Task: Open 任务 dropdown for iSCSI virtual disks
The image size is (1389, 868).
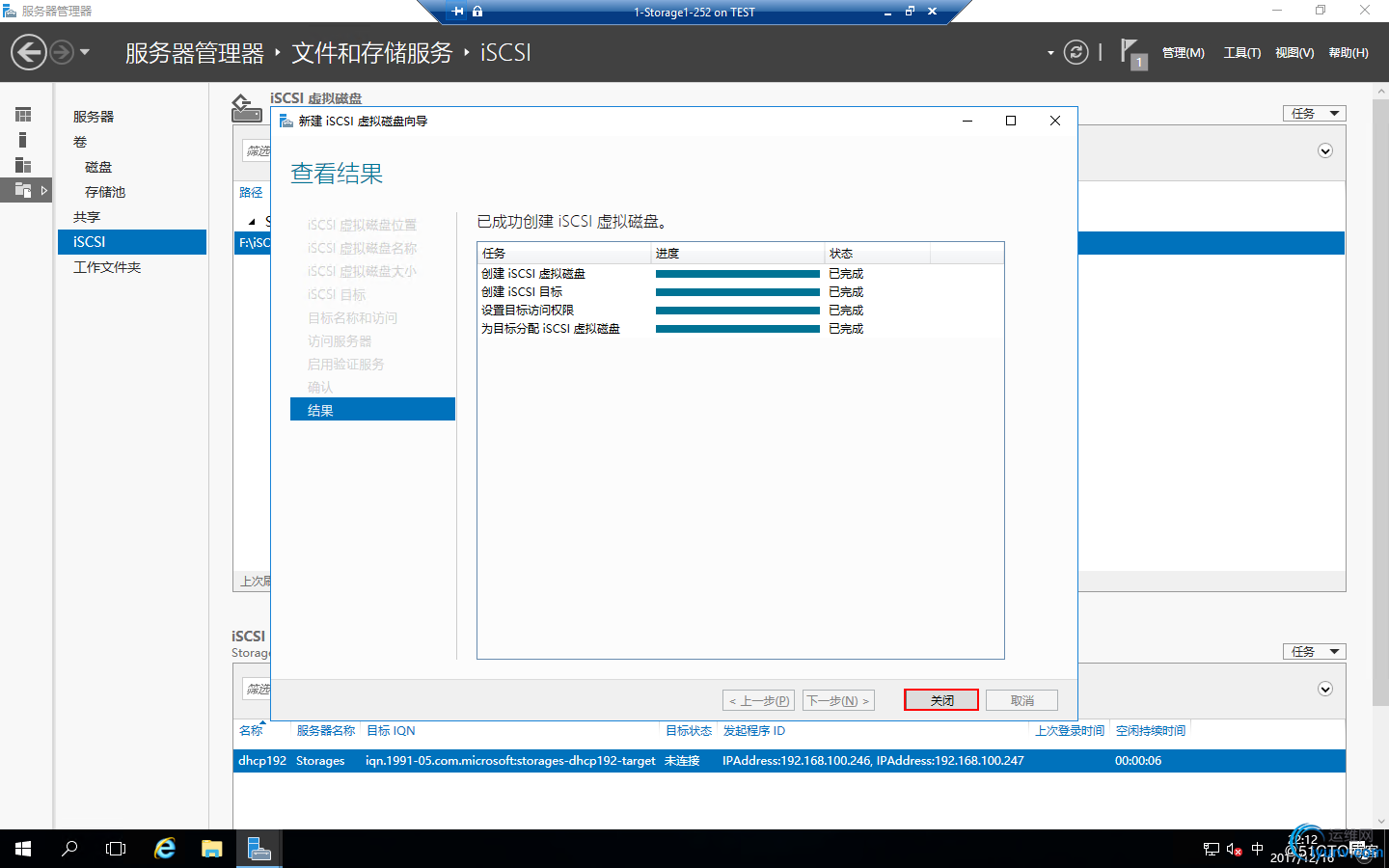Action: [1314, 113]
